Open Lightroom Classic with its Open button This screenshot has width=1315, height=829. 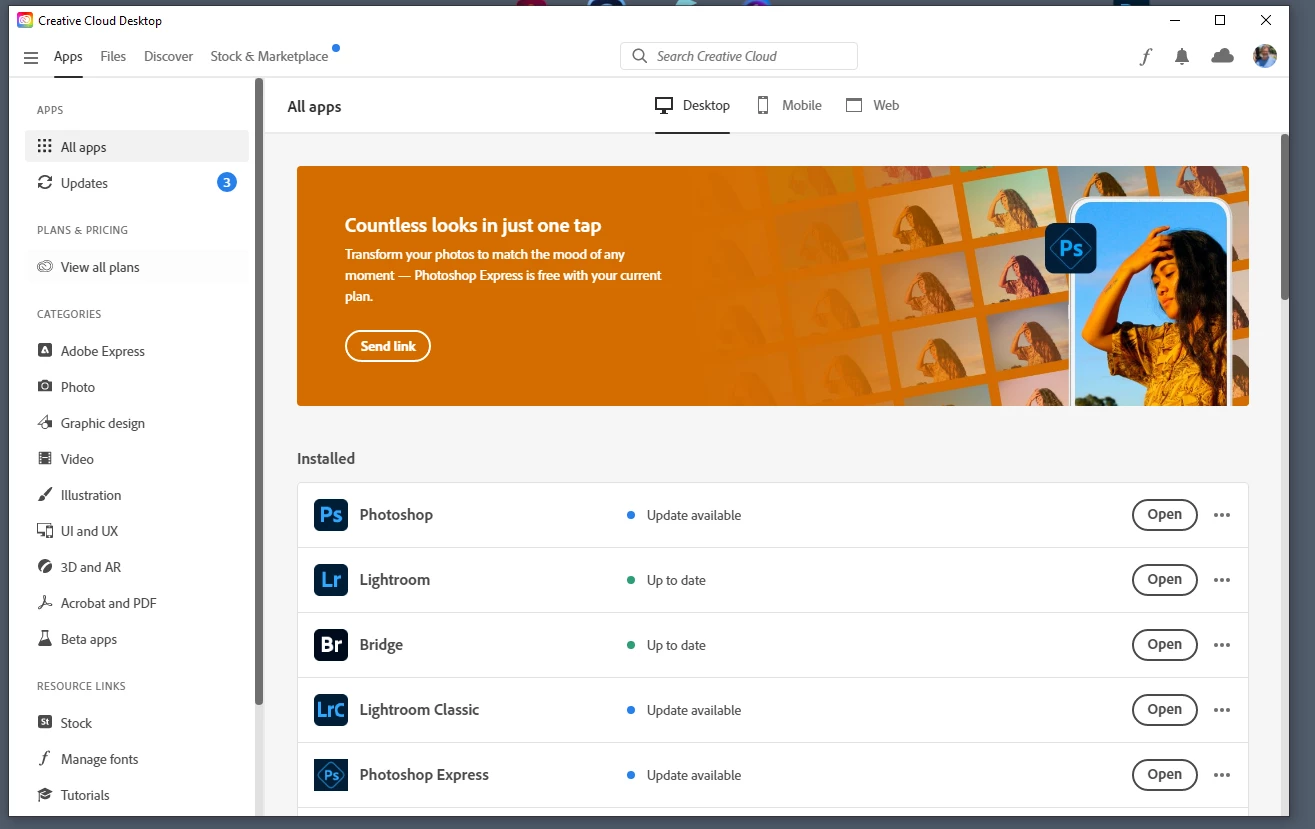1164,710
